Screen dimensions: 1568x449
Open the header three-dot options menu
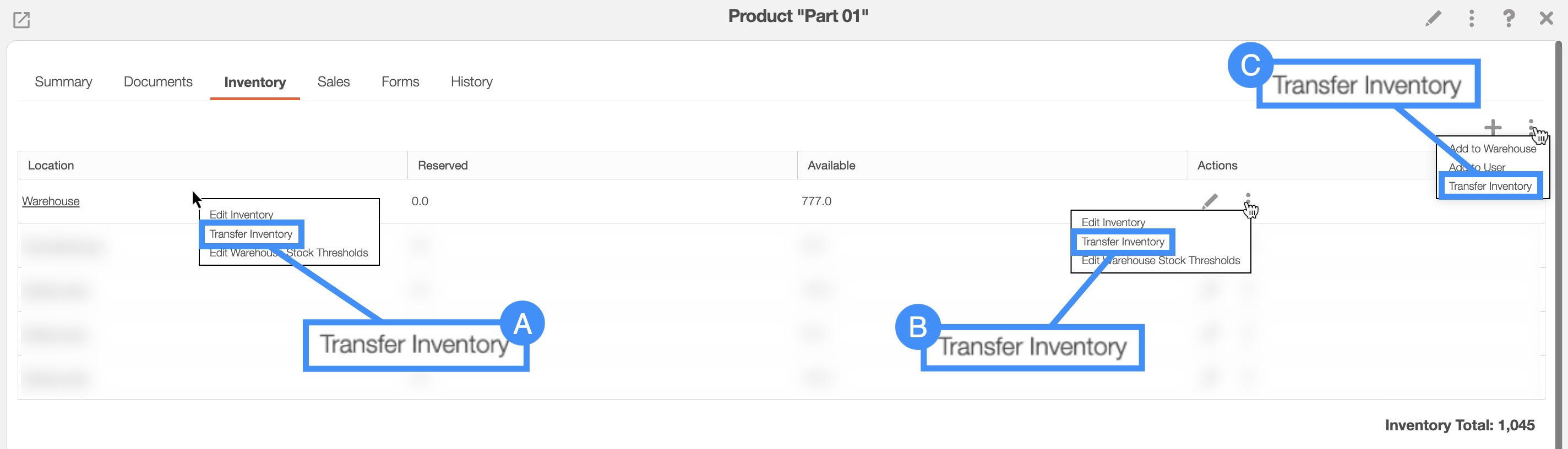coord(1471,18)
